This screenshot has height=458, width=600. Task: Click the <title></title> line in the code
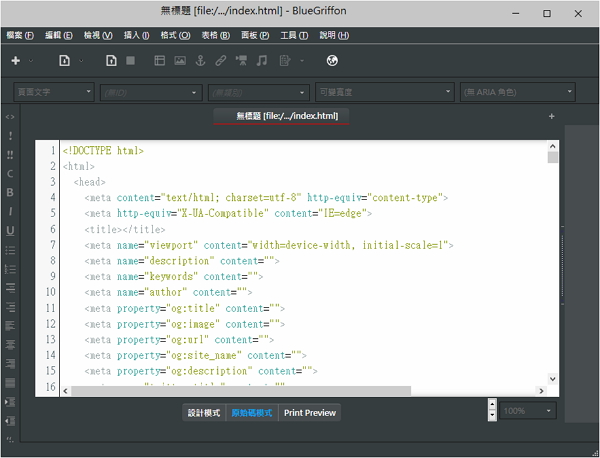(x=125, y=230)
